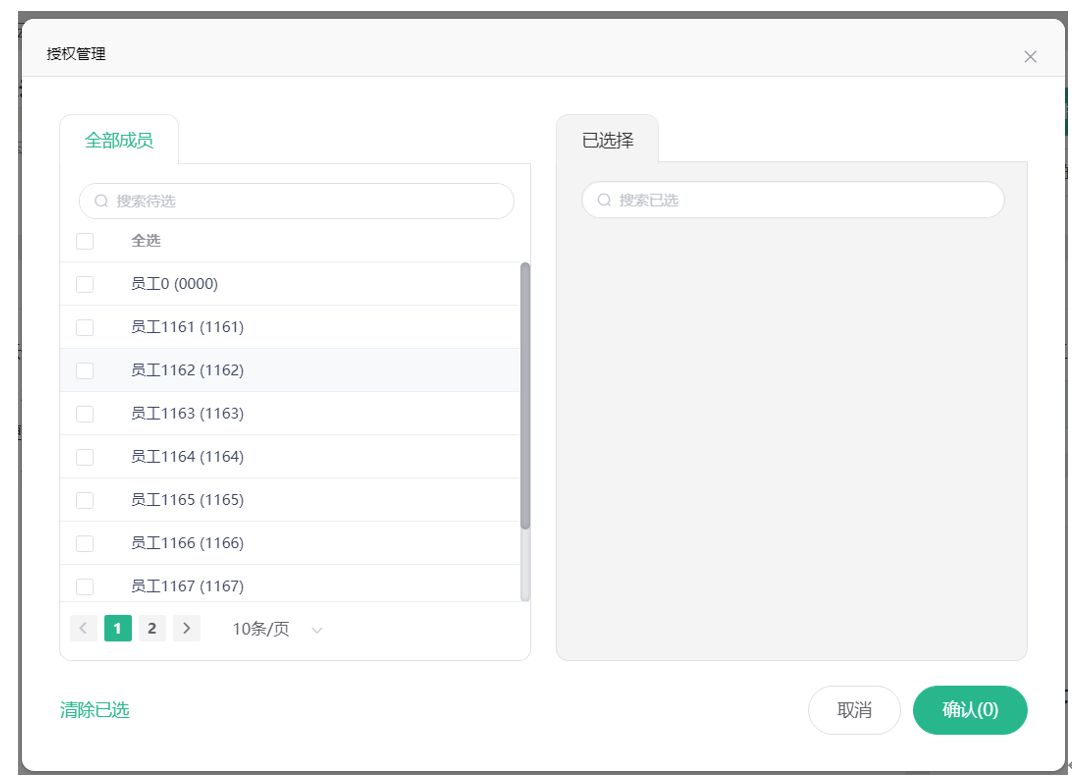This screenshot has height=784, width=1072.
Task: Click the member list vertical scrollbar
Action: [525, 395]
